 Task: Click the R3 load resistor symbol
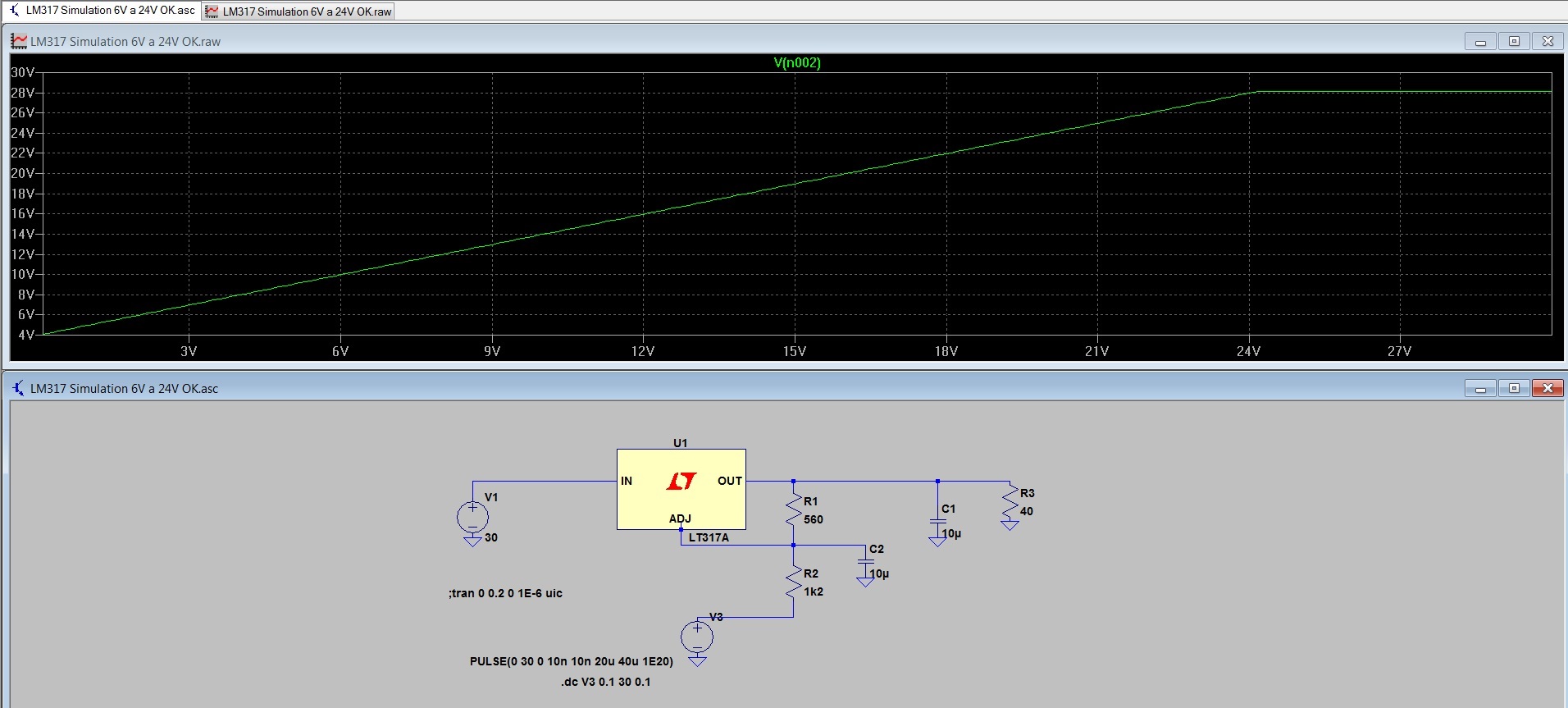[1010, 500]
